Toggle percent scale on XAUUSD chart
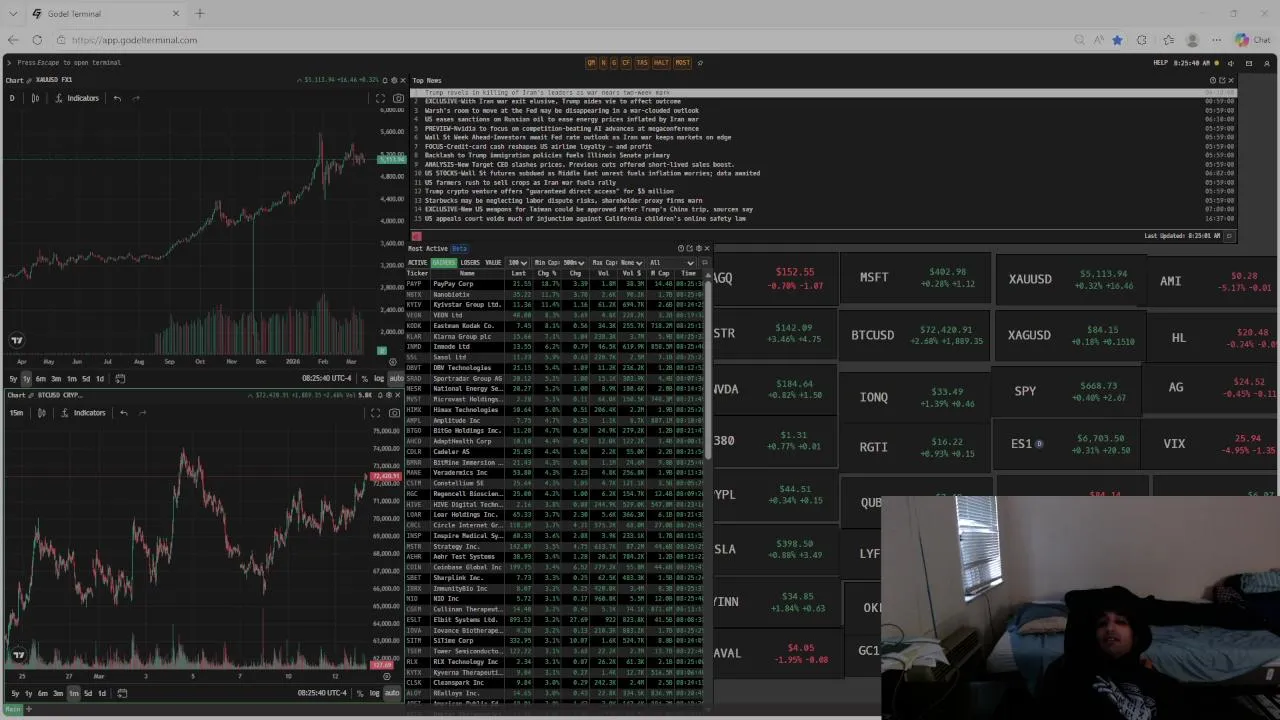Viewport: 1280px width, 720px height. [364, 379]
